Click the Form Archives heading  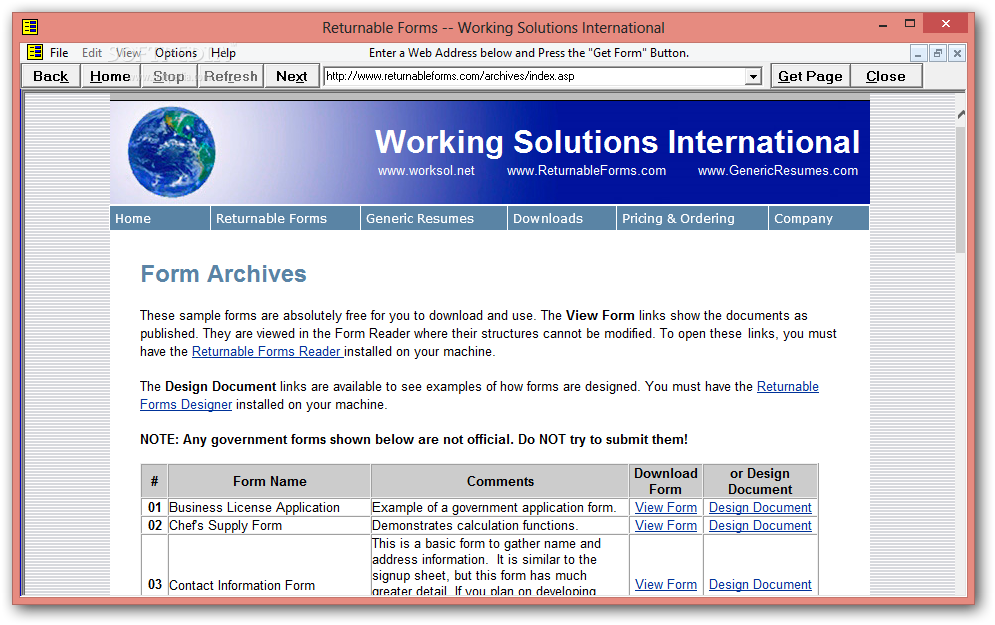(x=223, y=274)
